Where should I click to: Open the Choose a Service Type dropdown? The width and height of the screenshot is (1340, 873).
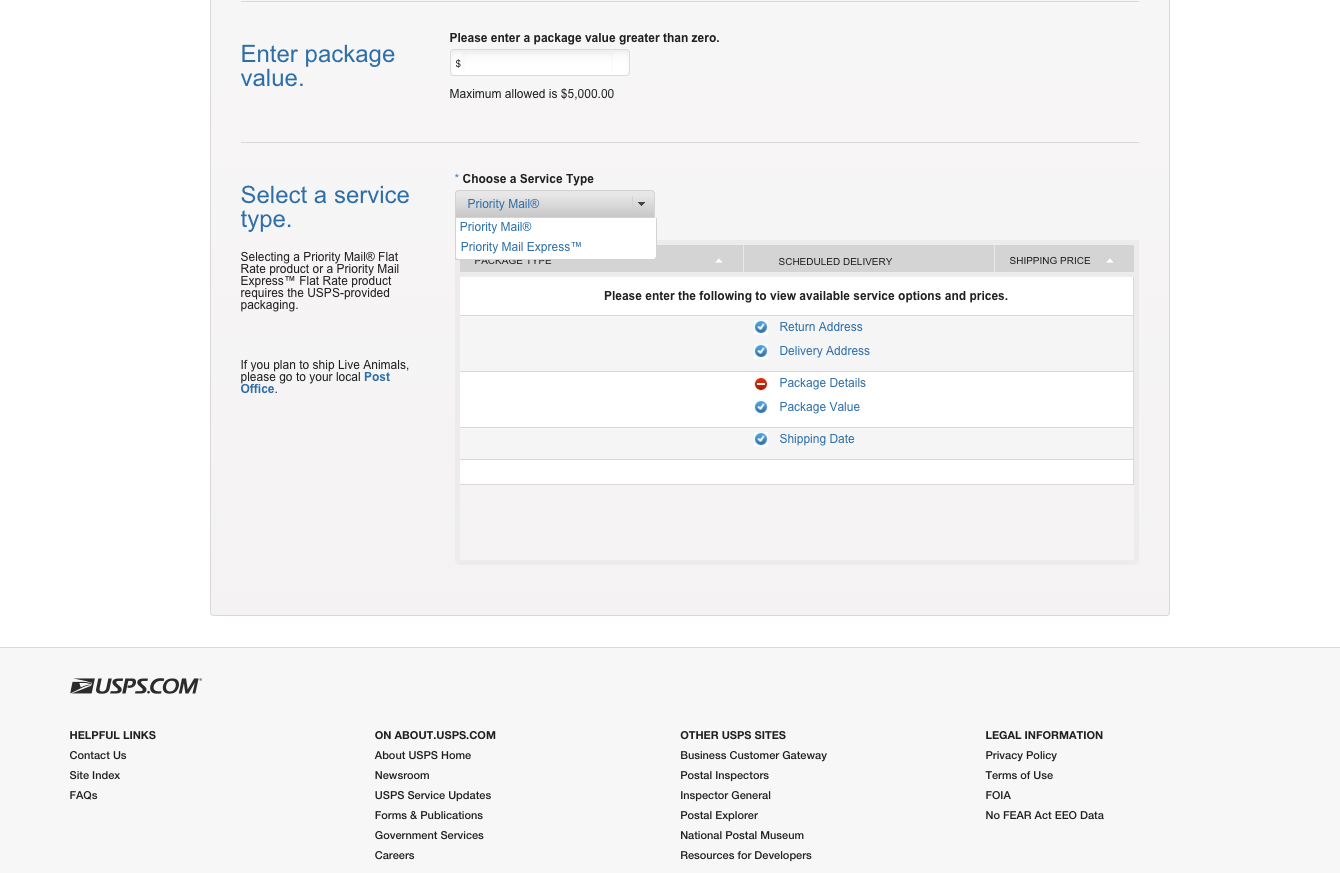tap(554, 204)
